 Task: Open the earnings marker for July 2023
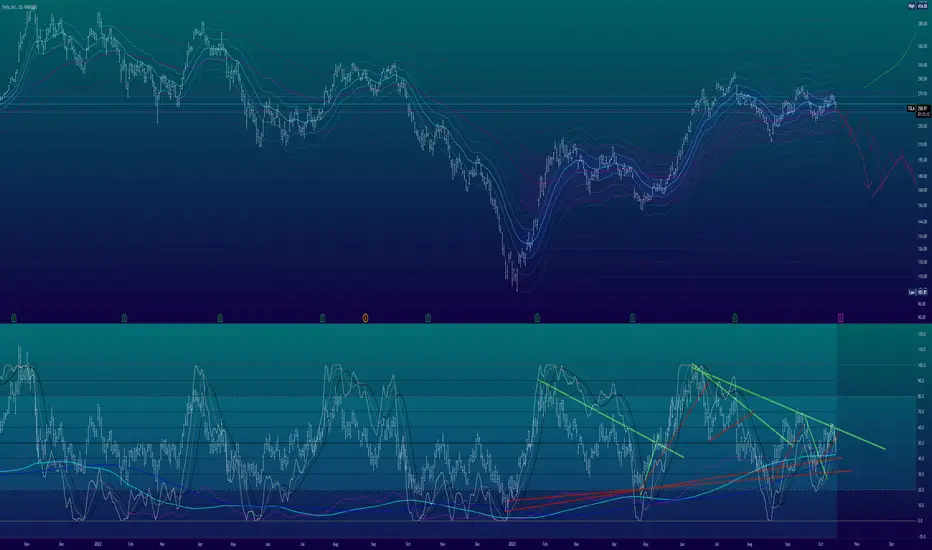(735, 318)
